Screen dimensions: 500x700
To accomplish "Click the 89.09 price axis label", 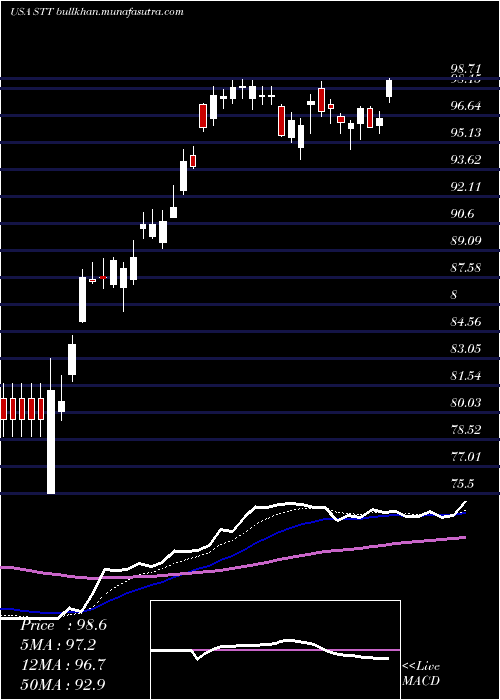I will 466,241.
